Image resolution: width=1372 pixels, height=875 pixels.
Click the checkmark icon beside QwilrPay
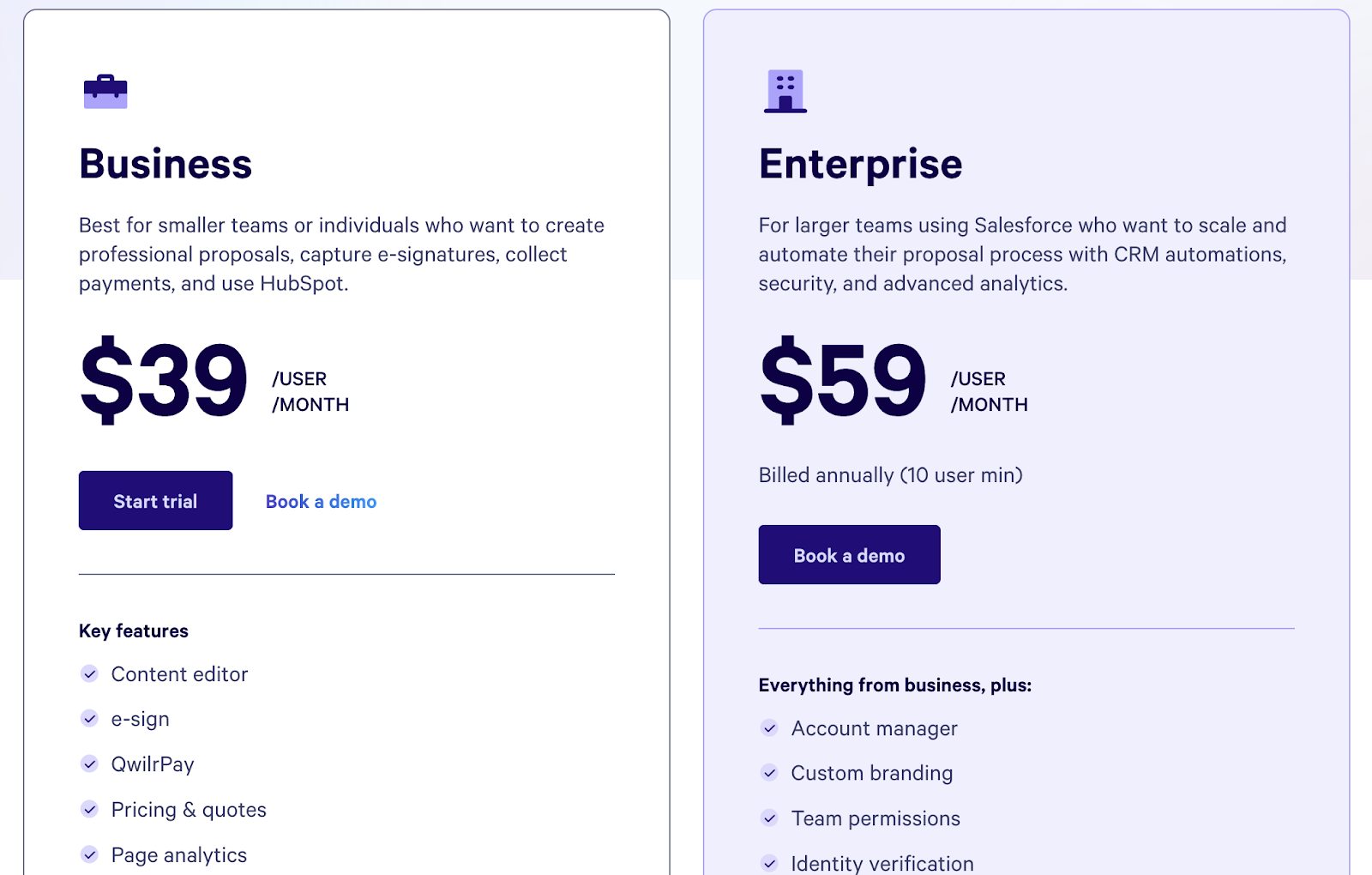(x=89, y=763)
